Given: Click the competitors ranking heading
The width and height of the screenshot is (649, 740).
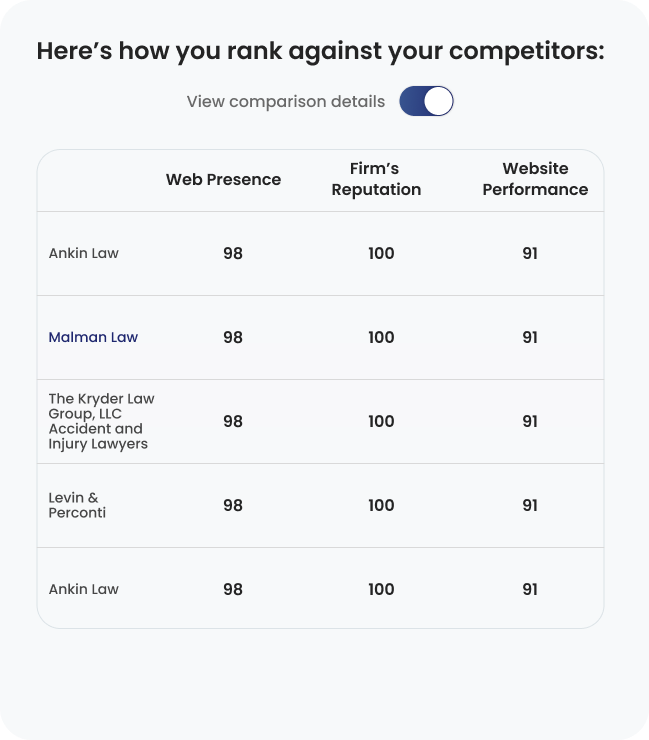Looking at the screenshot, I should coord(320,51).
